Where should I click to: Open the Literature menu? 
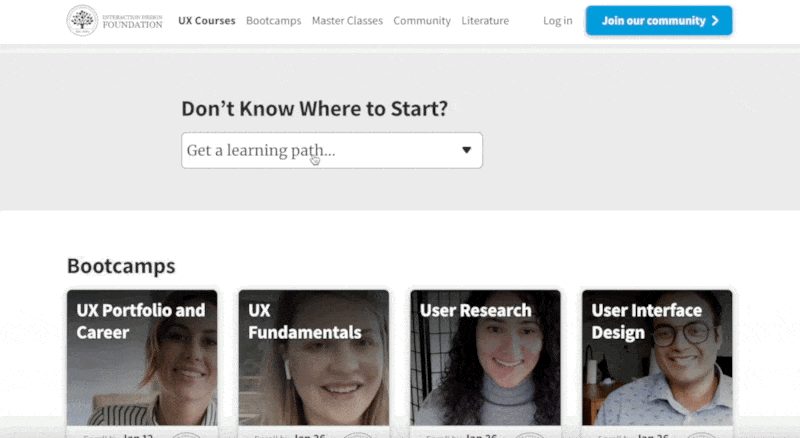485,21
